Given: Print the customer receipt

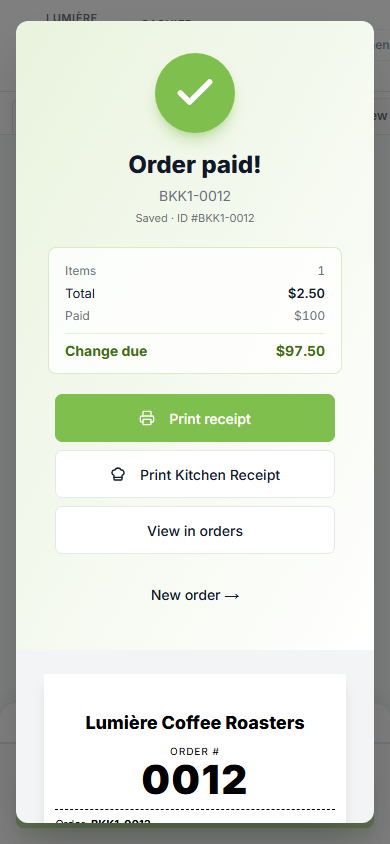Looking at the screenshot, I should (195, 418).
